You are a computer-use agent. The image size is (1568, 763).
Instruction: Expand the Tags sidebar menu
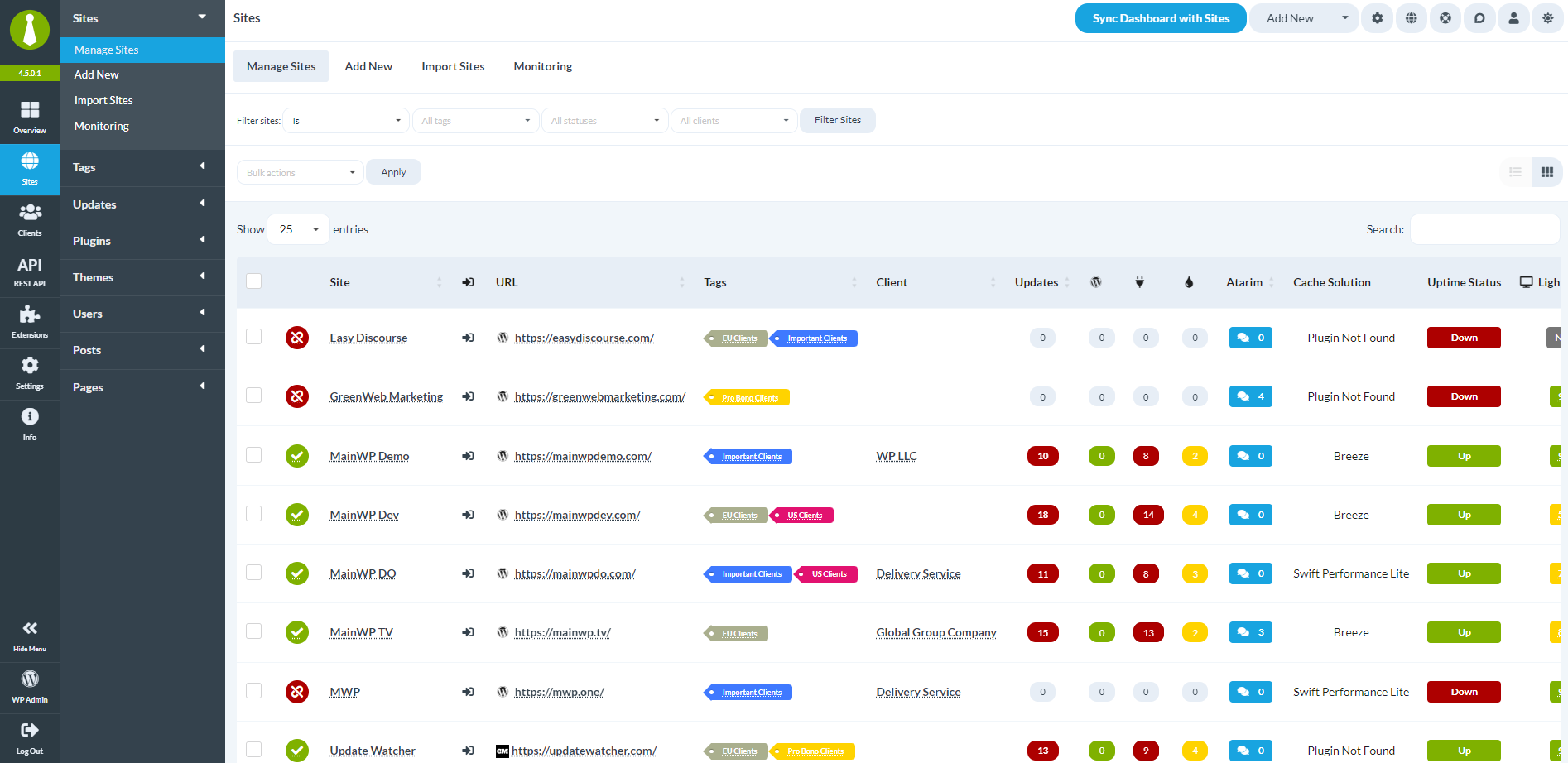tap(142, 167)
